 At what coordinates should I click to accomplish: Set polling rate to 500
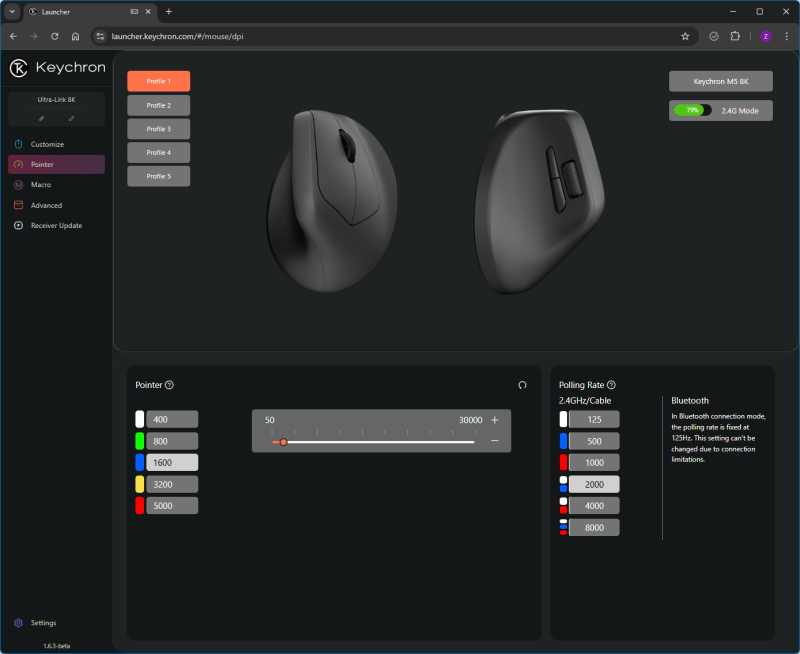[594, 441]
